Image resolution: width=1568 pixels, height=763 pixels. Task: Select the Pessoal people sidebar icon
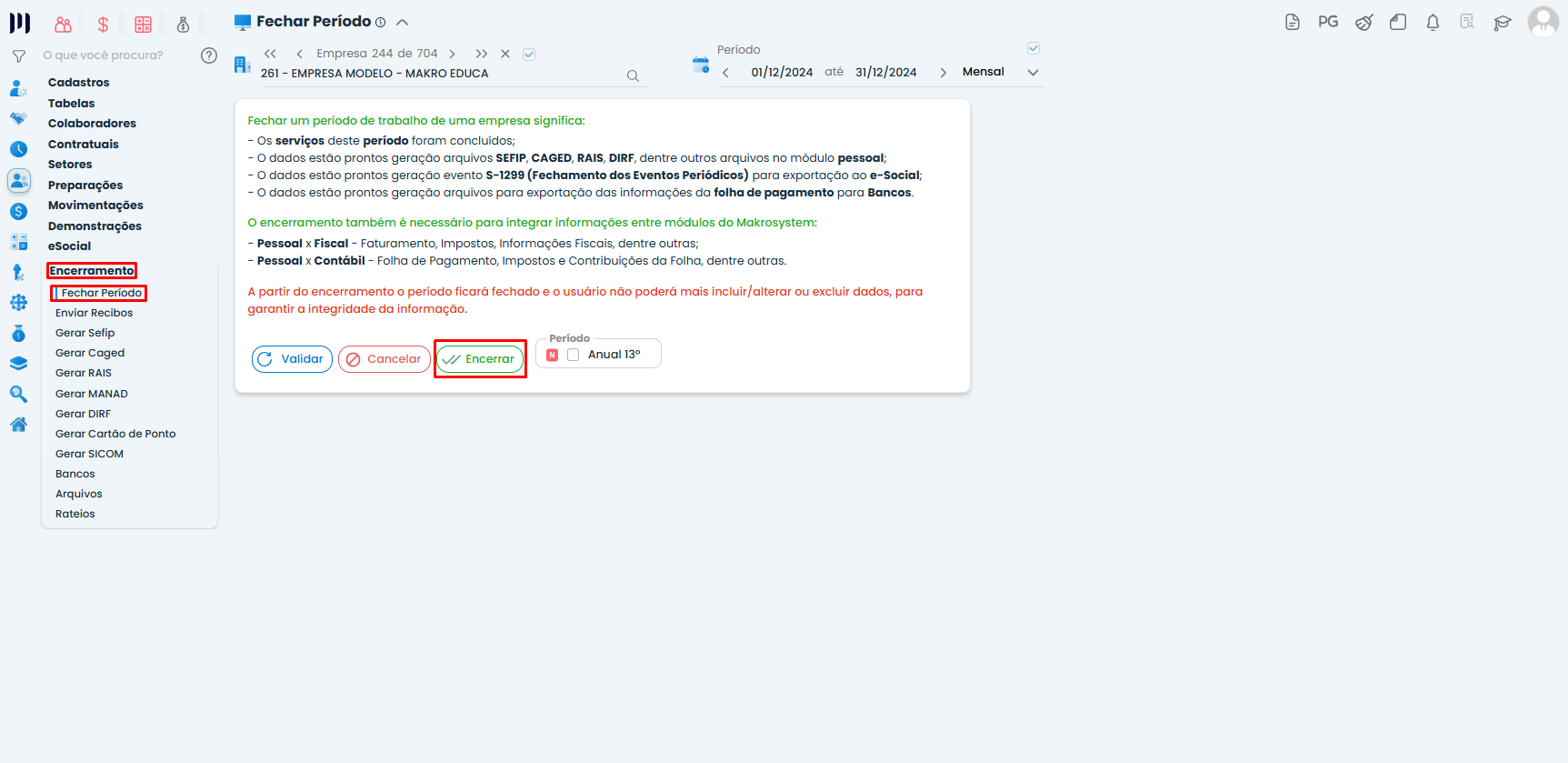pos(19,180)
